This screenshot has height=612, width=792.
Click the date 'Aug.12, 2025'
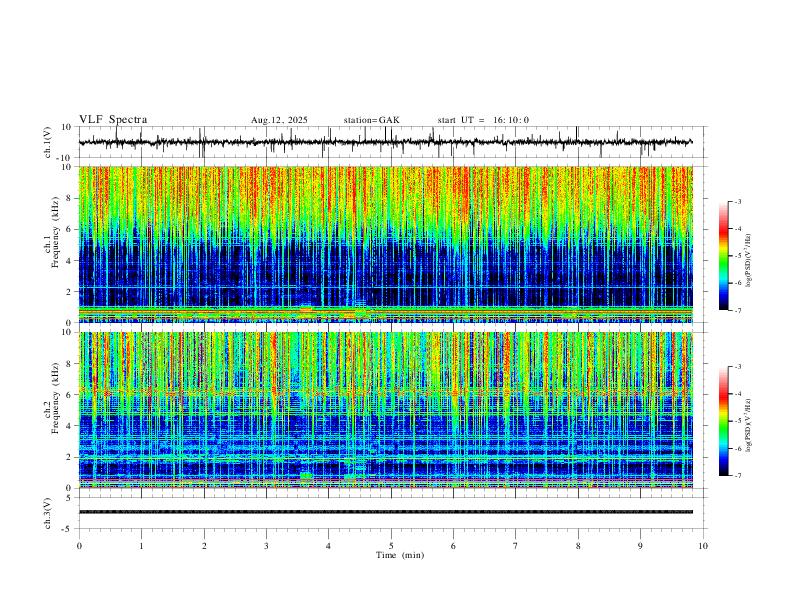(x=279, y=120)
